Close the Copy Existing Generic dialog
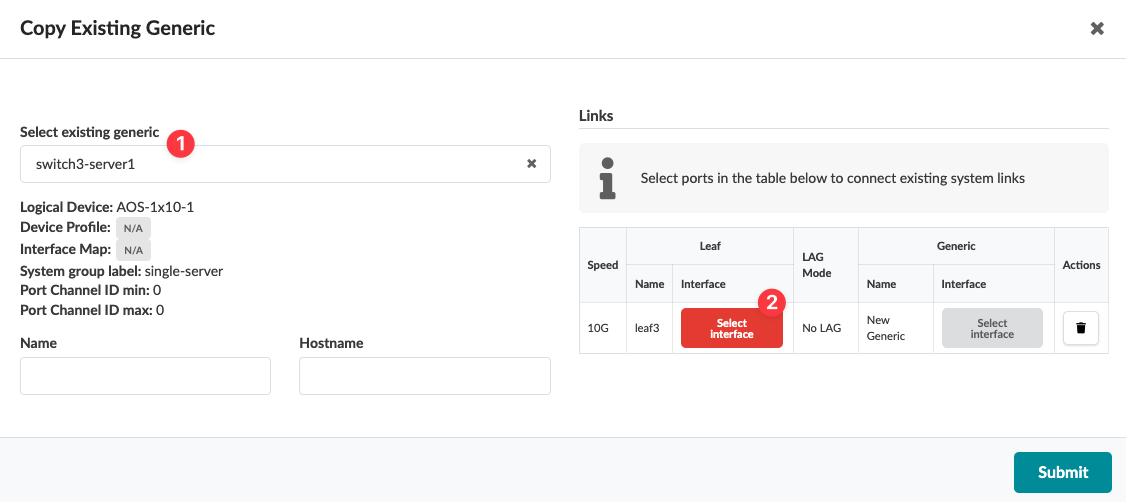1126x502 pixels. tap(1097, 29)
